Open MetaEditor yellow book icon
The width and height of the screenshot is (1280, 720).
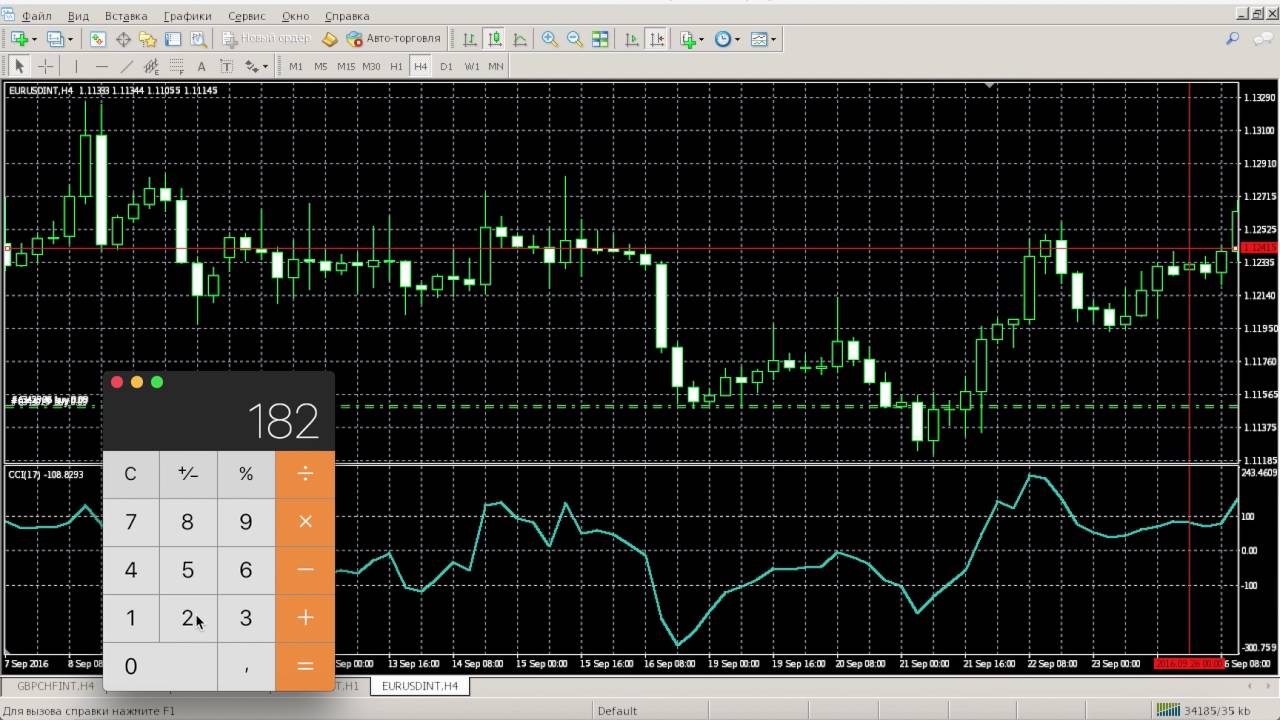[330, 39]
